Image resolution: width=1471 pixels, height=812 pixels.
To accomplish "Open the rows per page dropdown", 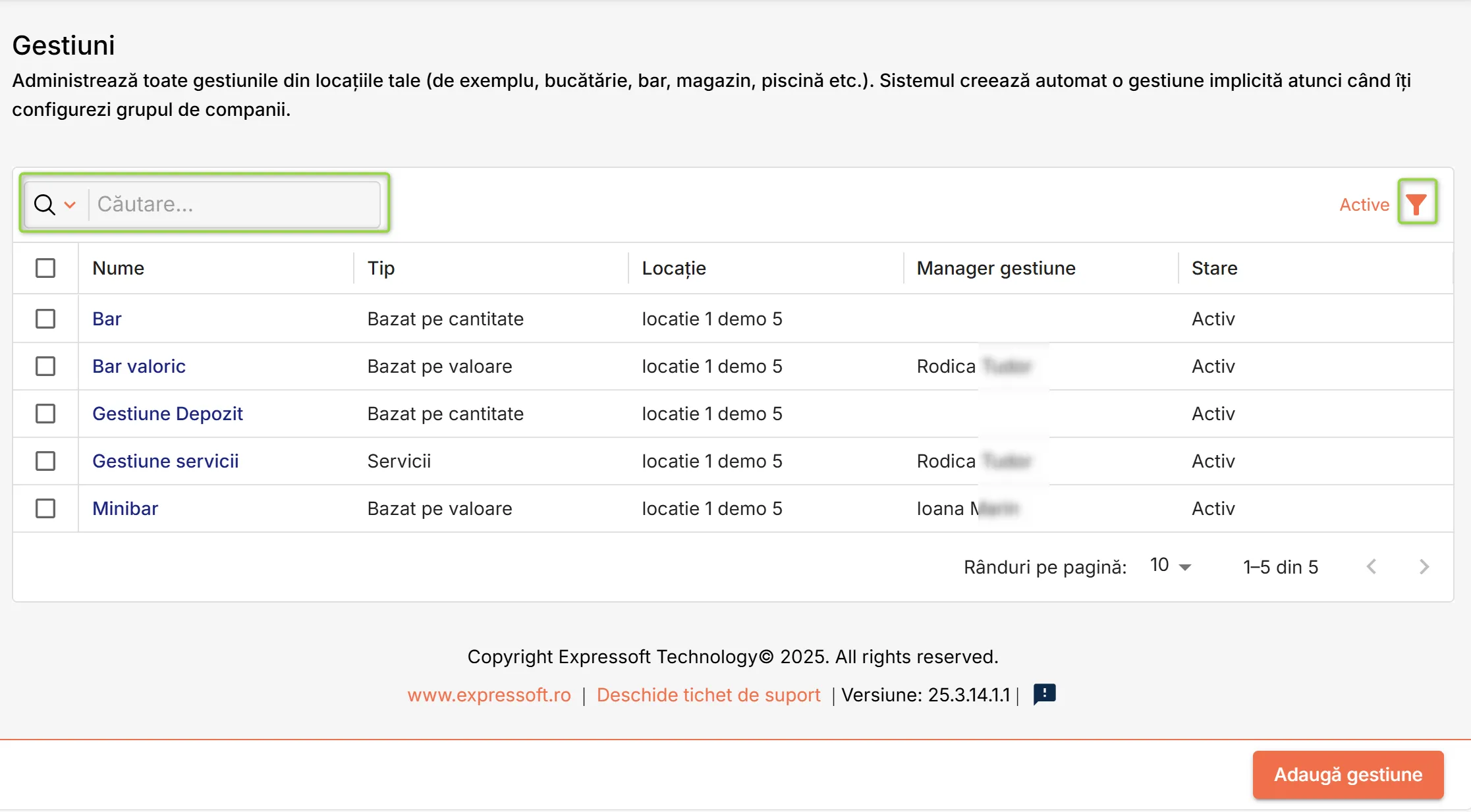I will pyautogui.click(x=1171, y=566).
